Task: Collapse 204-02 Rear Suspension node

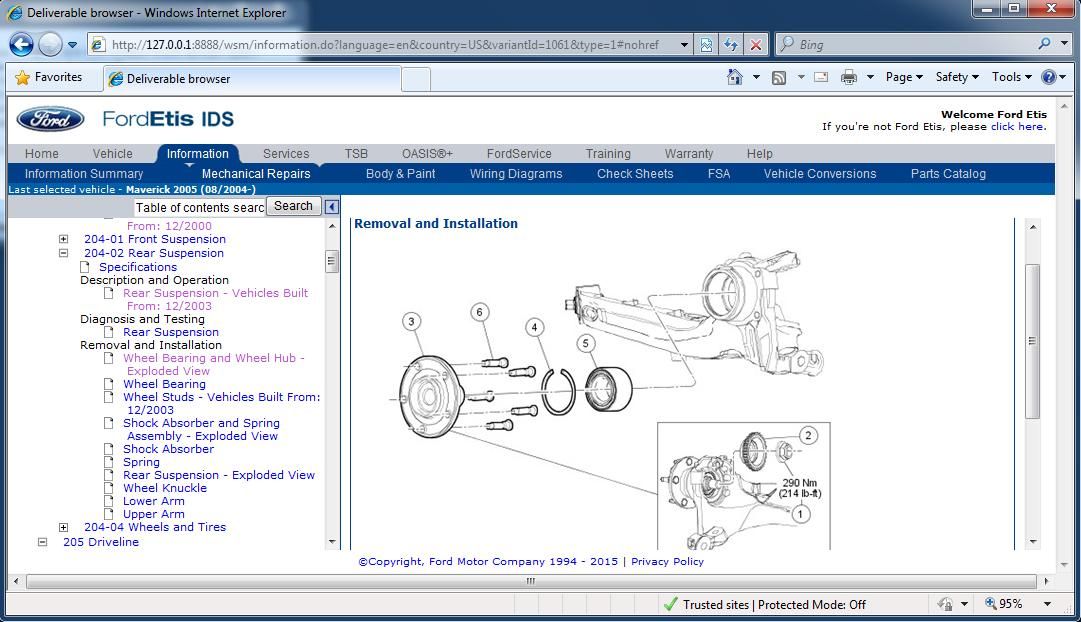Action: [x=63, y=253]
